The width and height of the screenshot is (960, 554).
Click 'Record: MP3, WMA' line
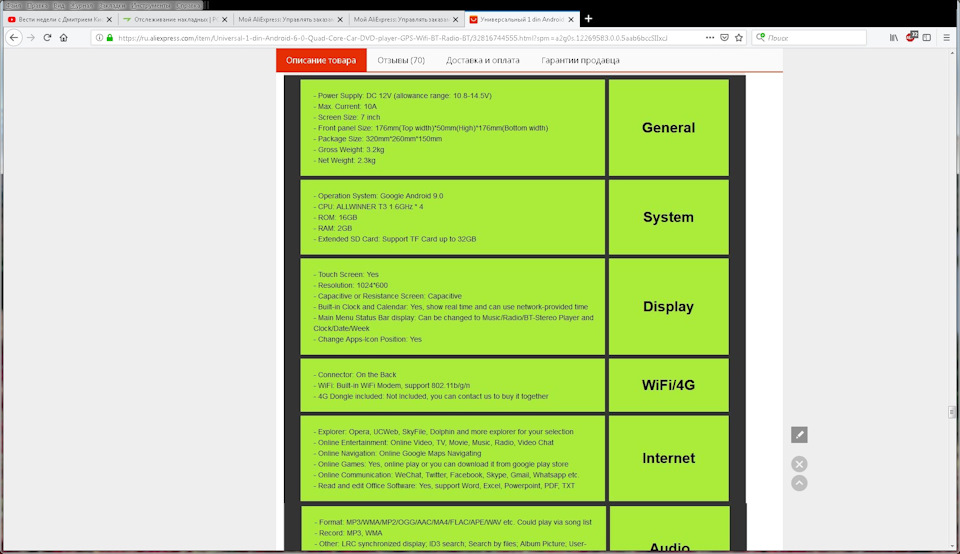[x=349, y=533]
